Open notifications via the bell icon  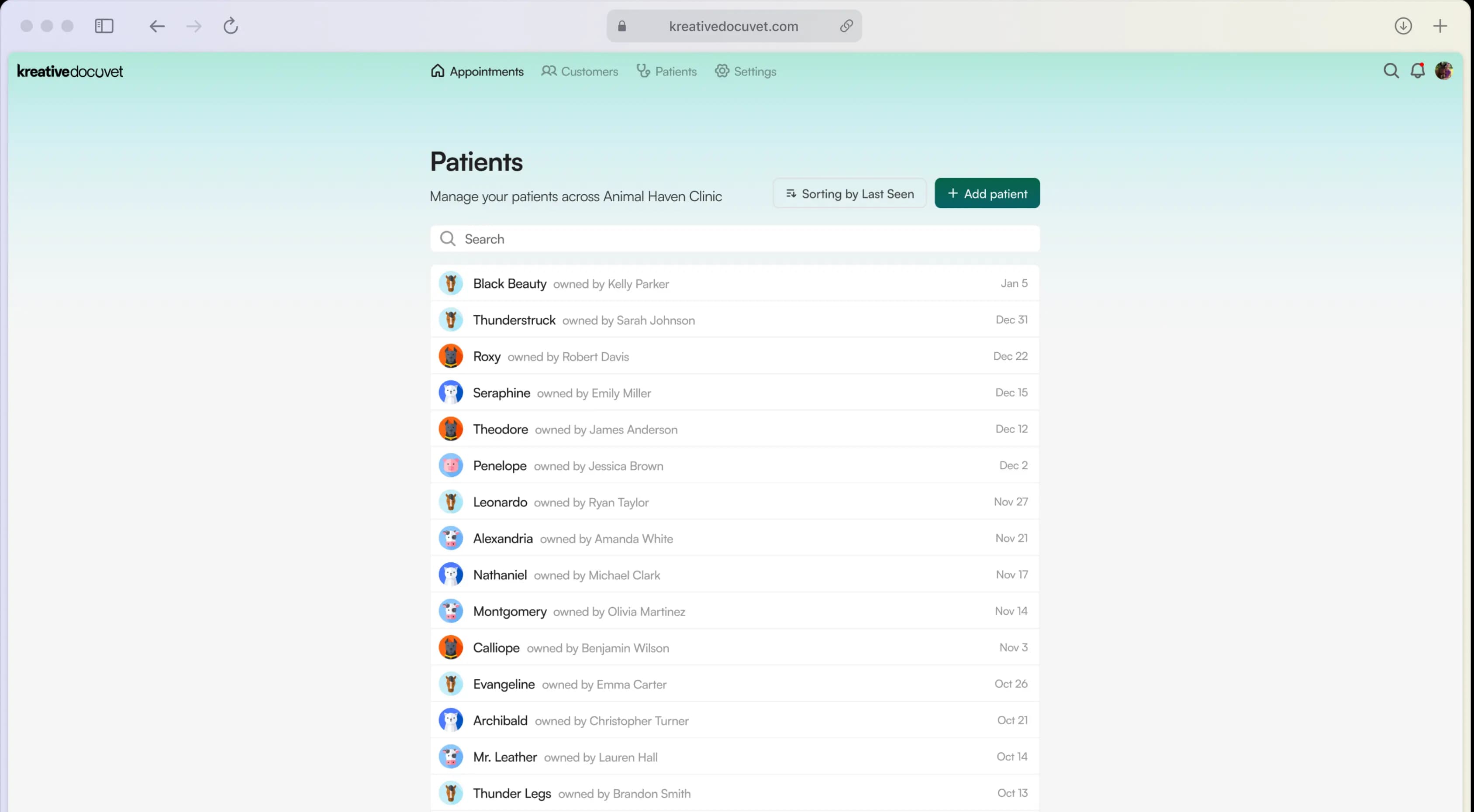point(1419,70)
